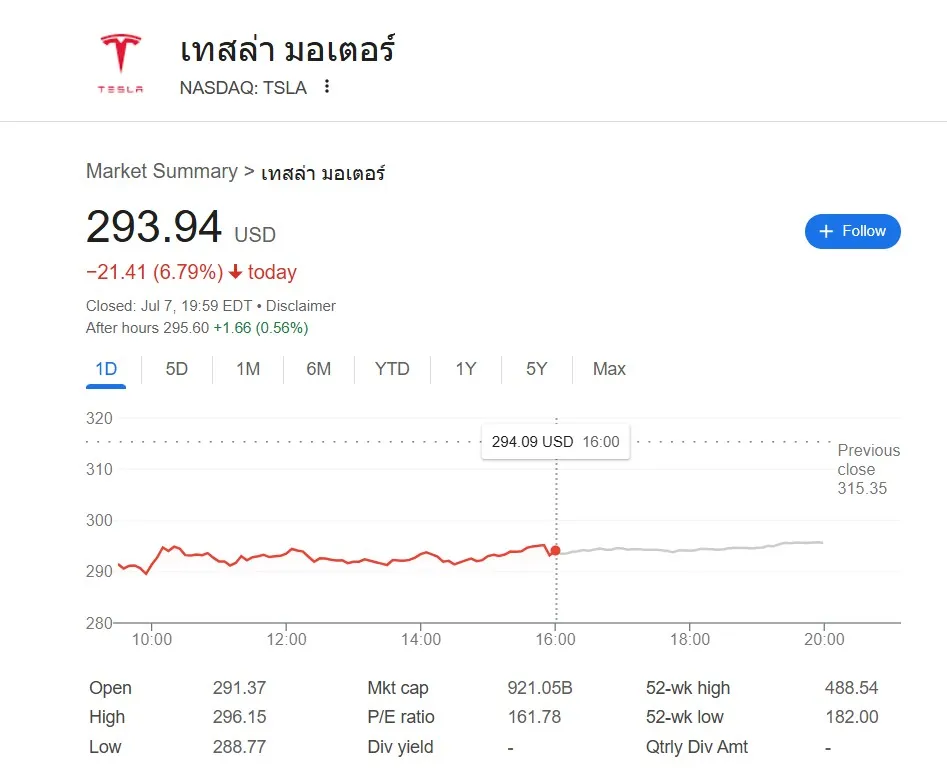Image resolution: width=947 pixels, height=771 pixels.
Task: Open the Disclaimer link
Action: 301,306
